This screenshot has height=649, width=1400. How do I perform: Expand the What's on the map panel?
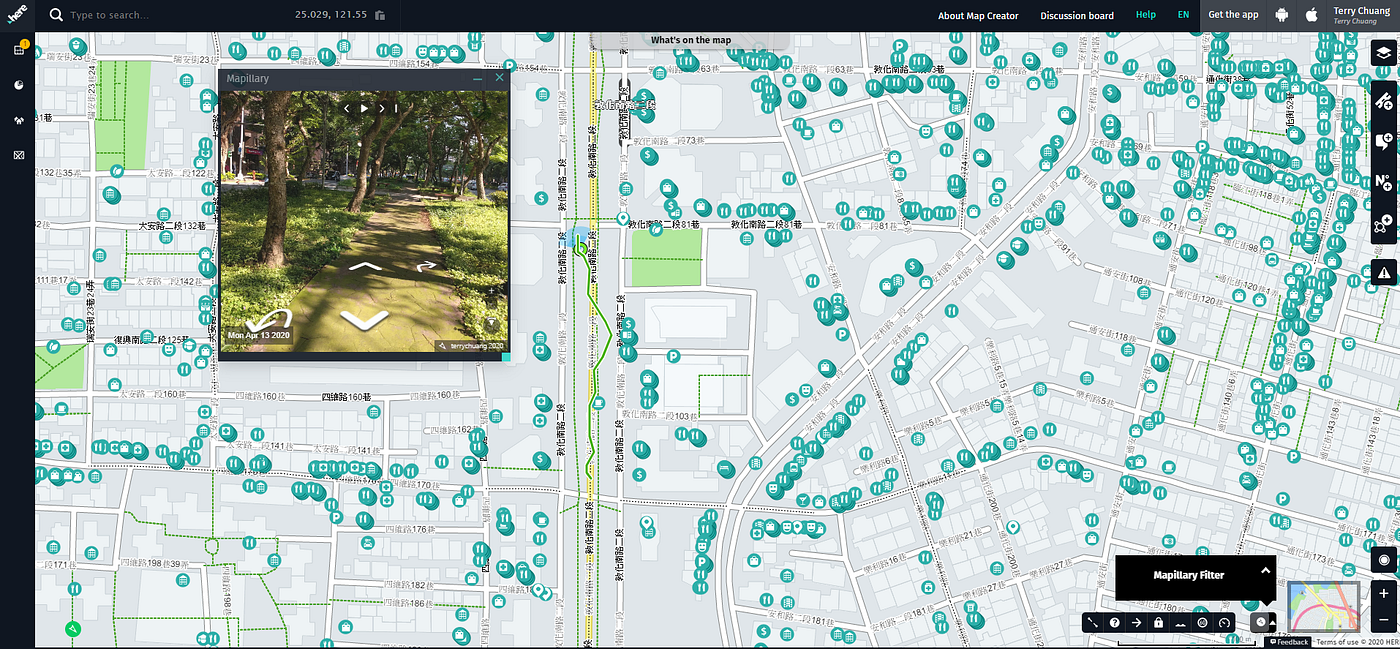[691, 40]
